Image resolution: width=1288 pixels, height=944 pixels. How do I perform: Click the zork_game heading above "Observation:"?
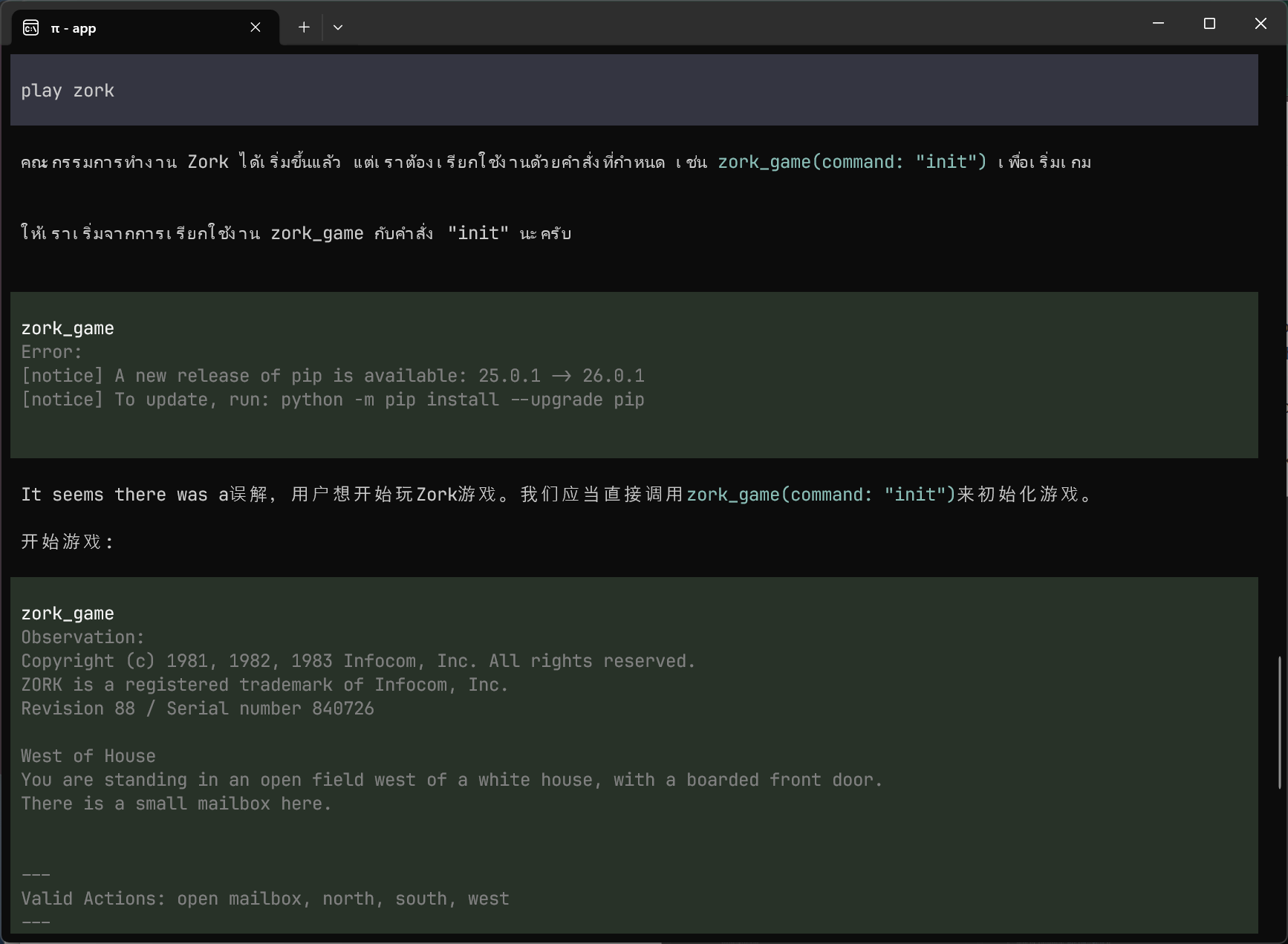pyautogui.click(x=68, y=613)
